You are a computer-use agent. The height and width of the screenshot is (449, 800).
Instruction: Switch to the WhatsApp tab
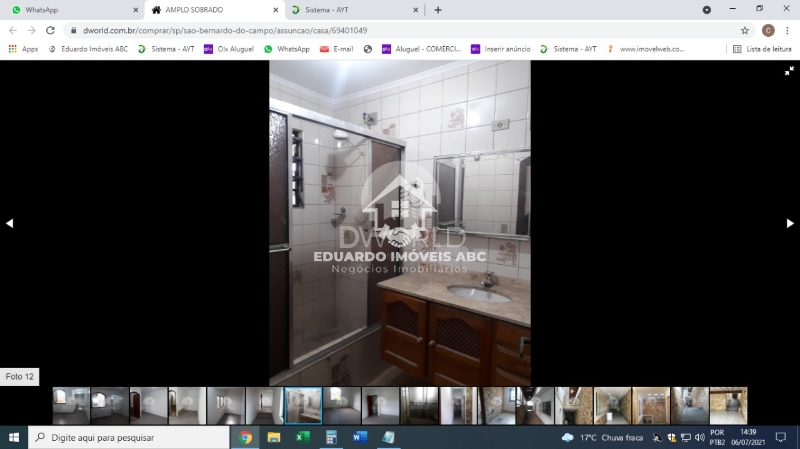(71, 10)
